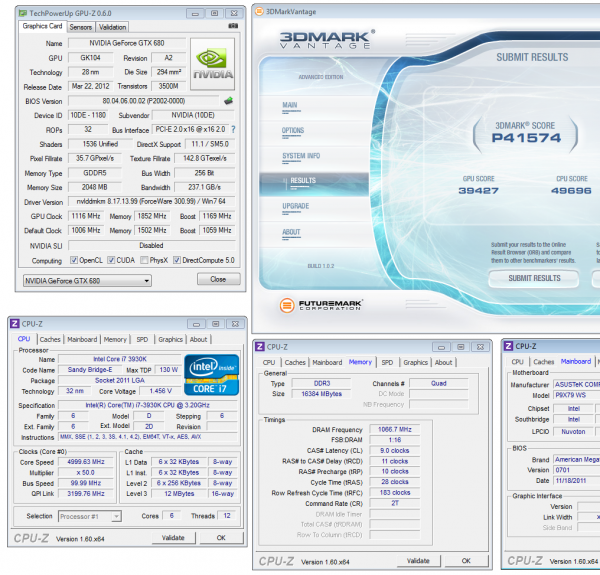Toggle the PhysX checkbox in GPU-Z
600x575 pixels.
tap(144, 260)
